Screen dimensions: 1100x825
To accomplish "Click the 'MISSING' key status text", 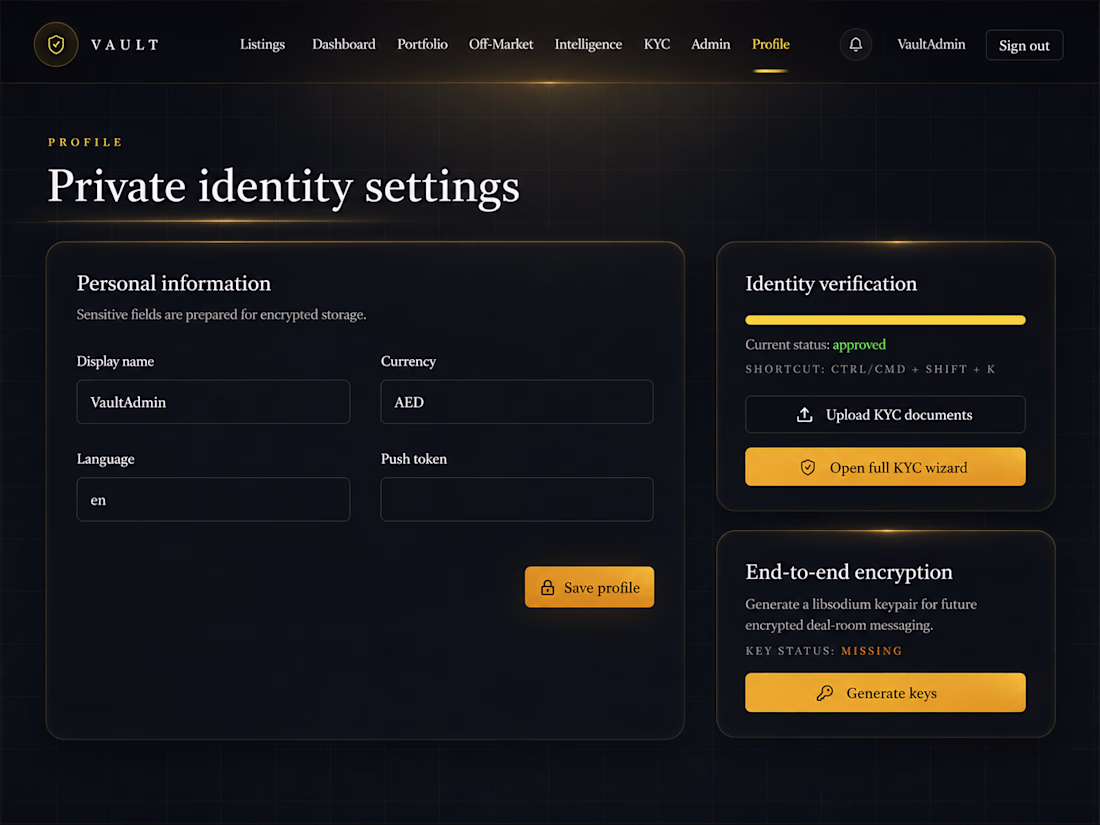I will point(871,651).
